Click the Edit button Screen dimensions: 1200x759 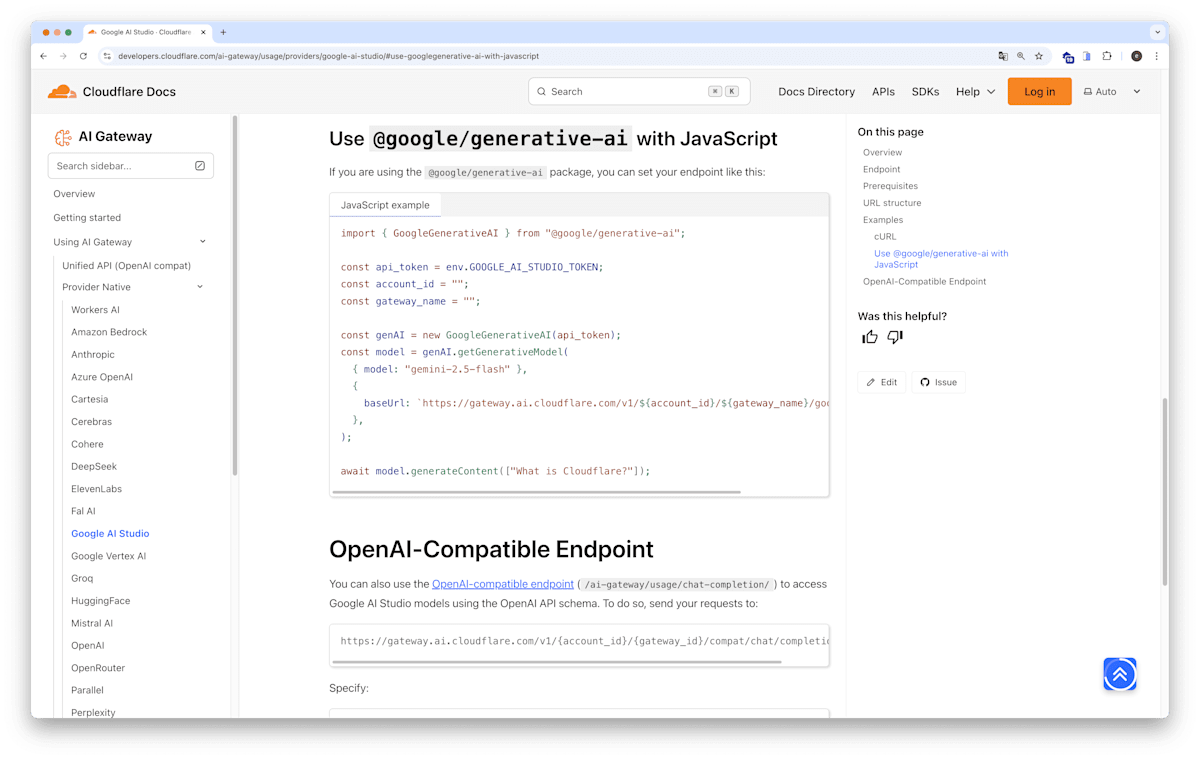pos(882,382)
